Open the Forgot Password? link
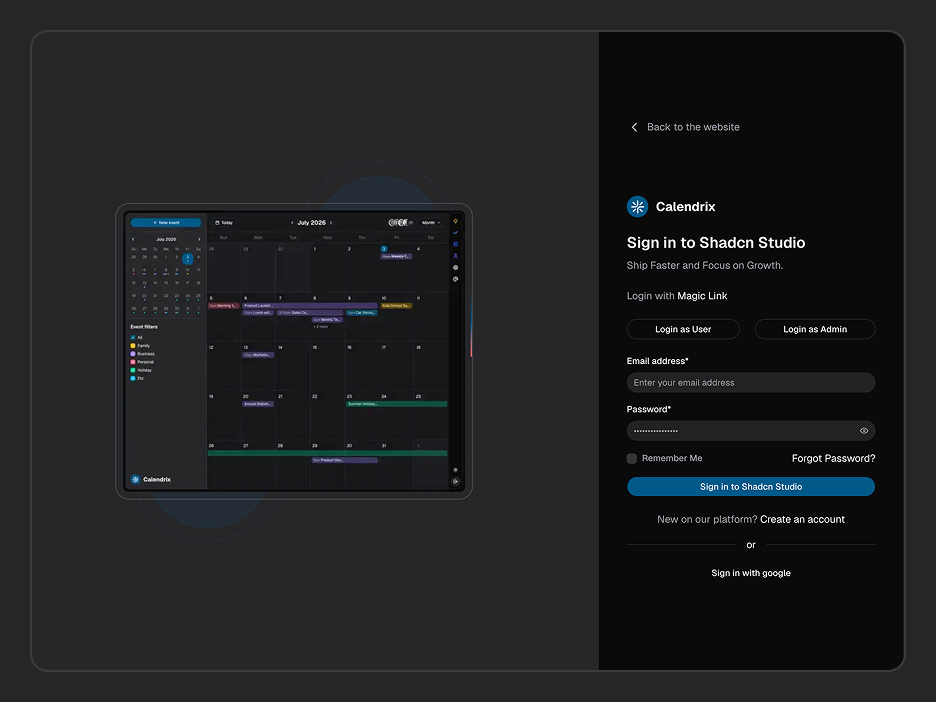 [x=833, y=458]
